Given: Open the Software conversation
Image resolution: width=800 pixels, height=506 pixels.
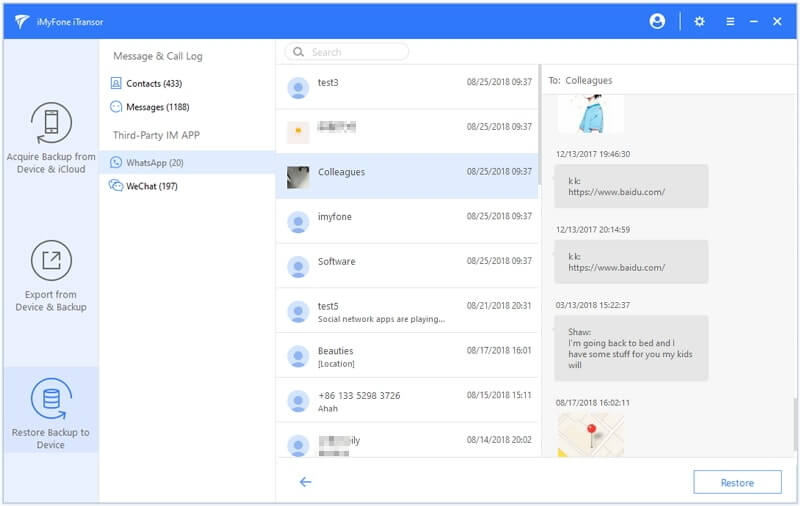Looking at the screenshot, I should tap(407, 266).
